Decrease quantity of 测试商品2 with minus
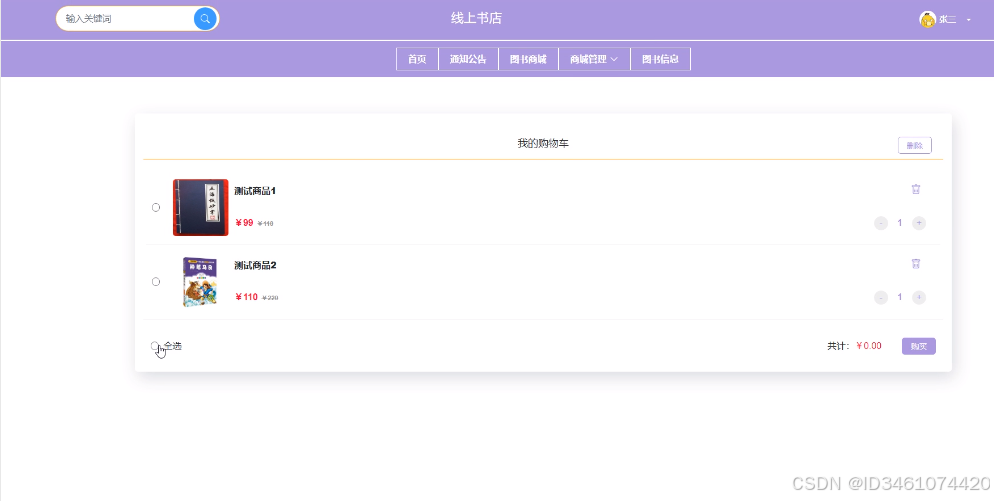The width and height of the screenshot is (994, 501). point(881,297)
